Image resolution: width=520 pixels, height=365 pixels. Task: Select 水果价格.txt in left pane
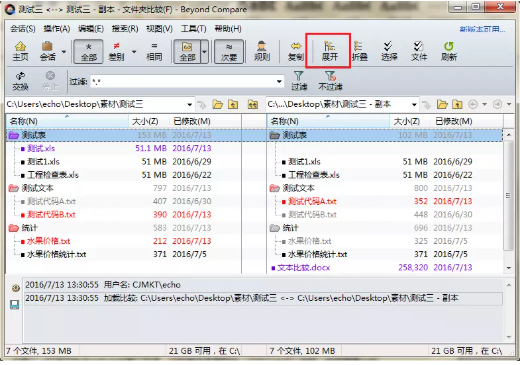[49, 241]
